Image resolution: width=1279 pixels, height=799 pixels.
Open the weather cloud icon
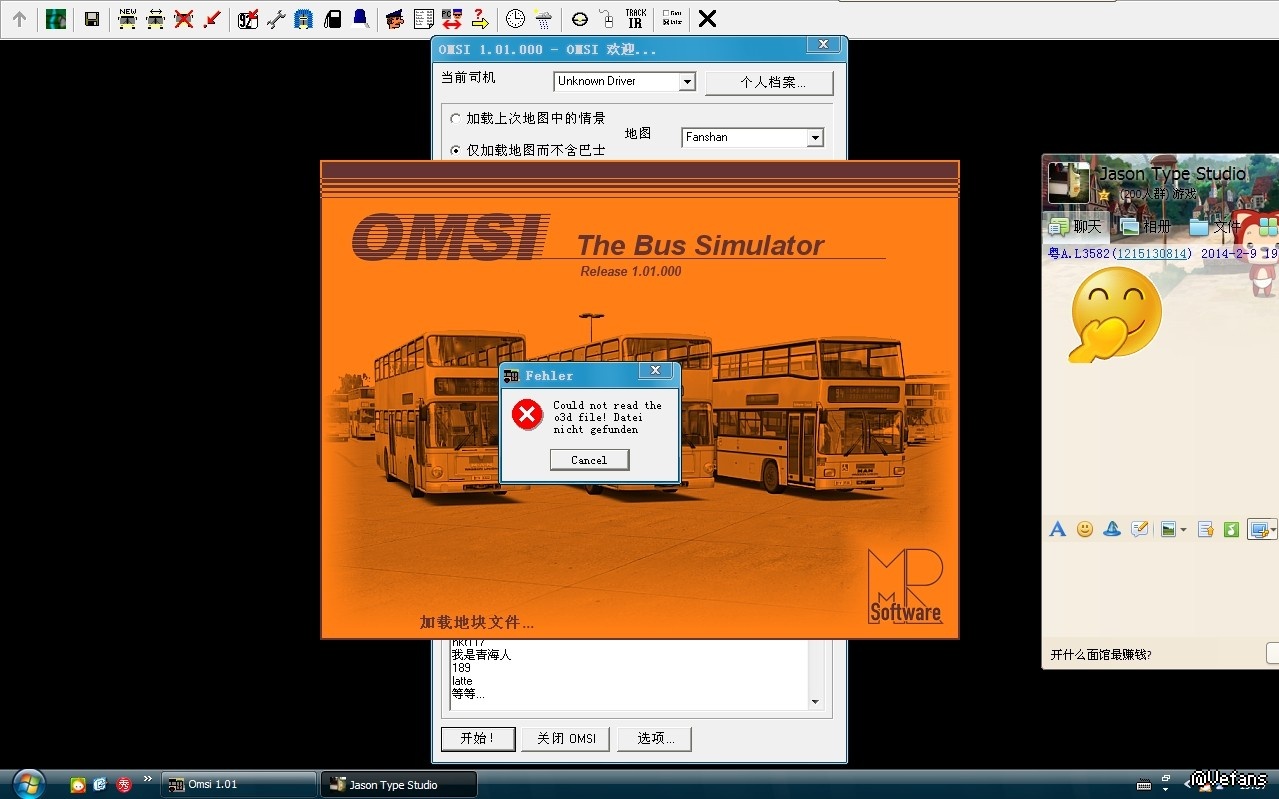[543, 19]
